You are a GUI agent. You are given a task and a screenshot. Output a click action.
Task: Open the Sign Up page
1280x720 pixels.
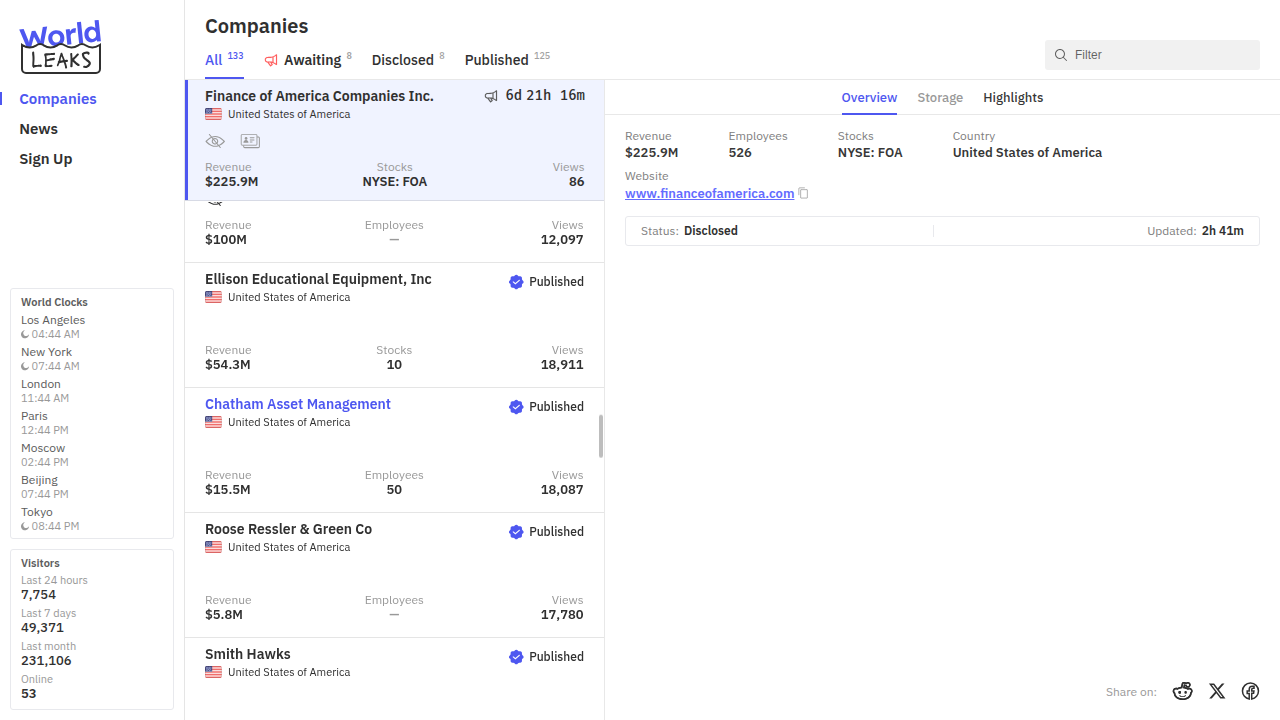pos(46,159)
